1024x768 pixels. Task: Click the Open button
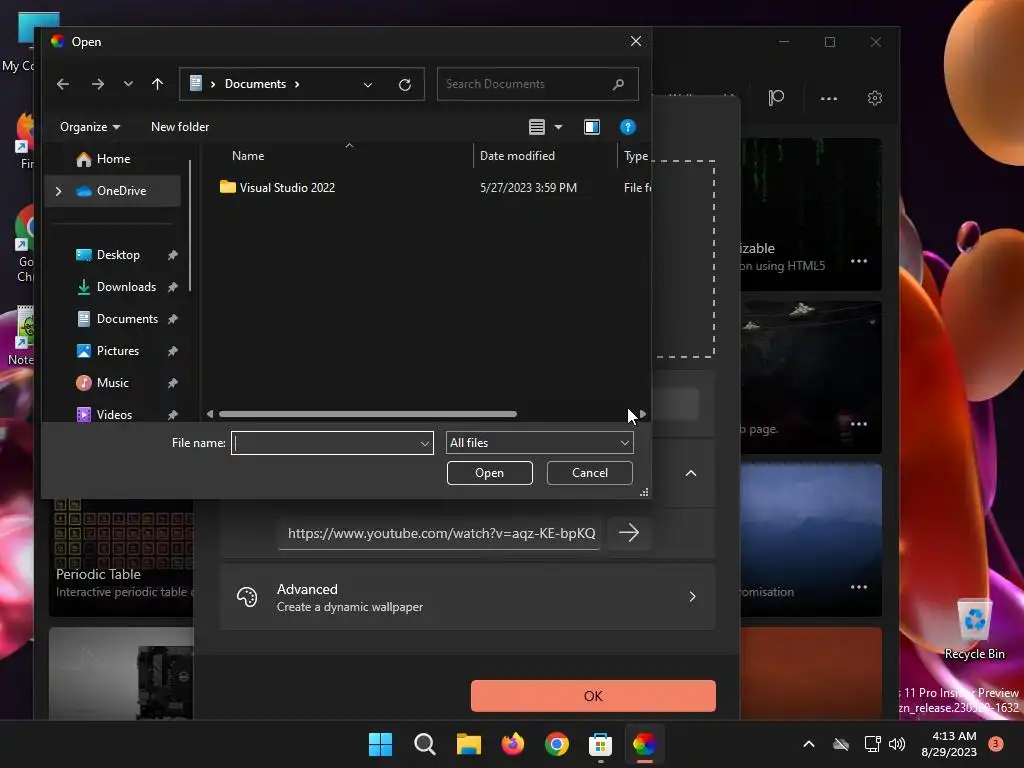coord(490,473)
